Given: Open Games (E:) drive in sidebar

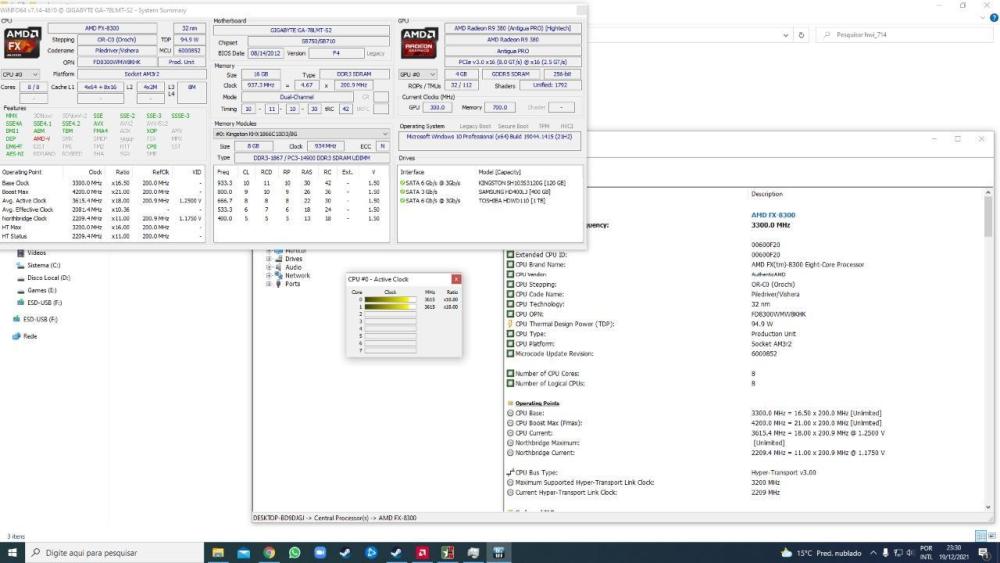Looking at the screenshot, I should pos(42,290).
